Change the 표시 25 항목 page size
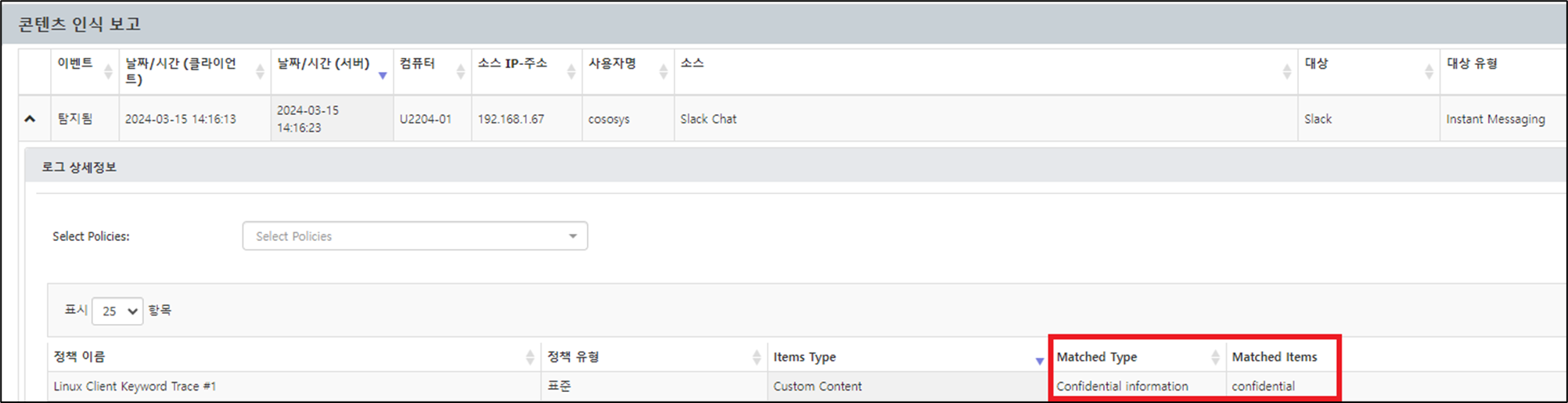This screenshot has width=1568, height=403. 117,311
